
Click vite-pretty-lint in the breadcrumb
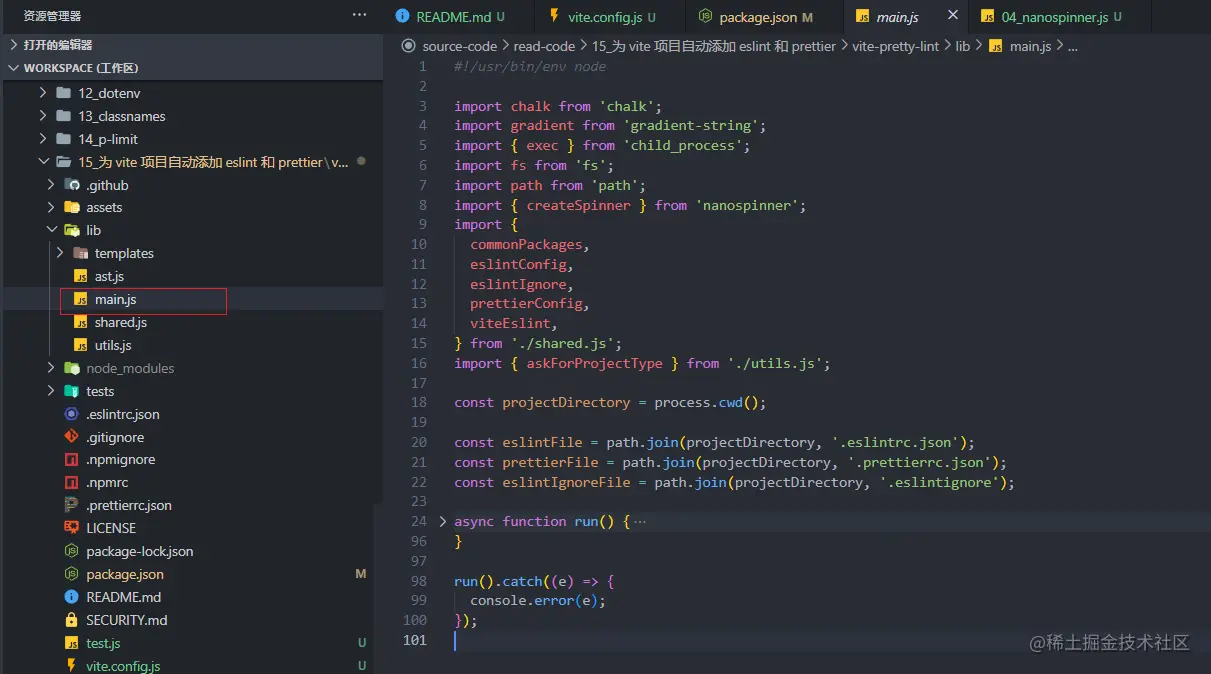(895, 46)
